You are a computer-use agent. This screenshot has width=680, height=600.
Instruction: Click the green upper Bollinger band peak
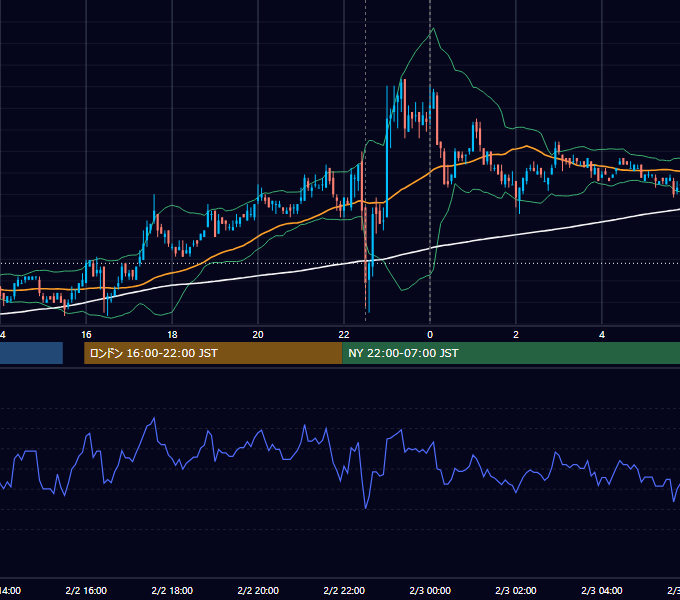[433, 29]
